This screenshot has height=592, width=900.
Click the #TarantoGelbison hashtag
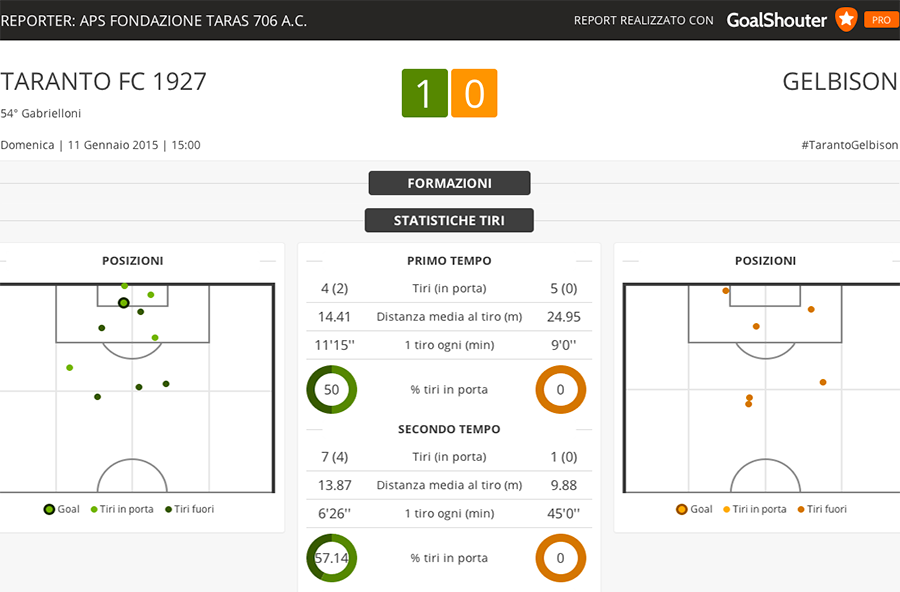849,145
